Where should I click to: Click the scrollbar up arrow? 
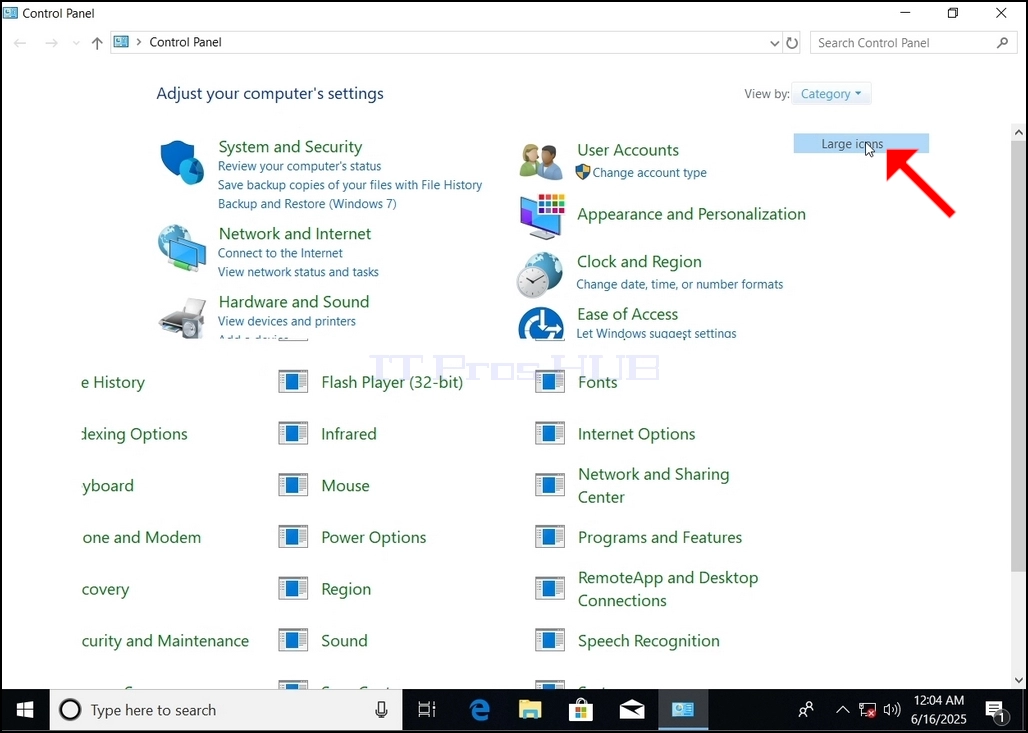click(1019, 132)
